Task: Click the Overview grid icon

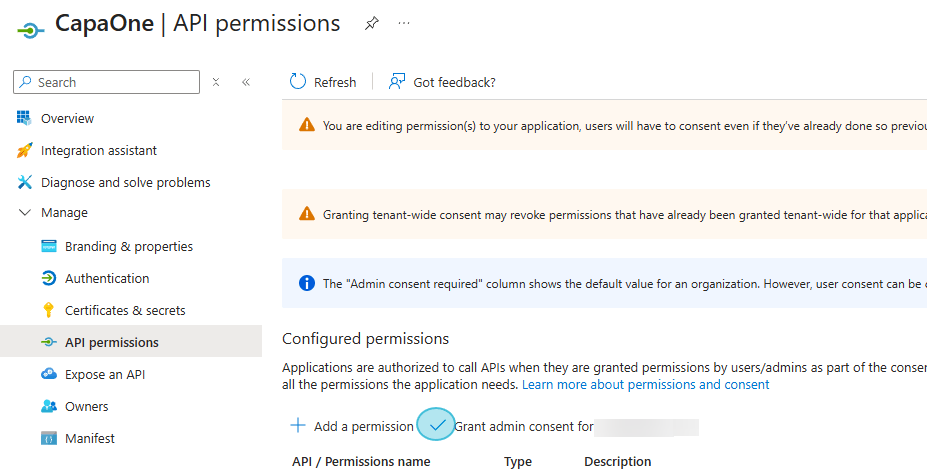Action: (24, 118)
